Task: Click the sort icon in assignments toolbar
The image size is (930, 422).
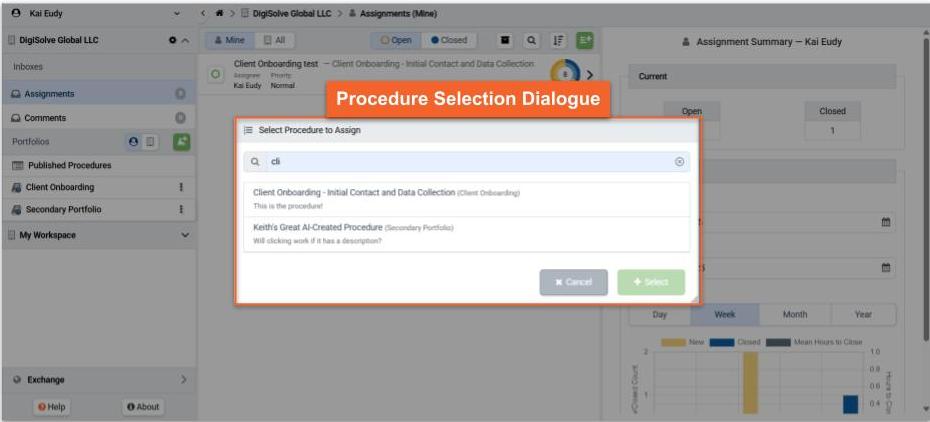Action: click(x=558, y=40)
